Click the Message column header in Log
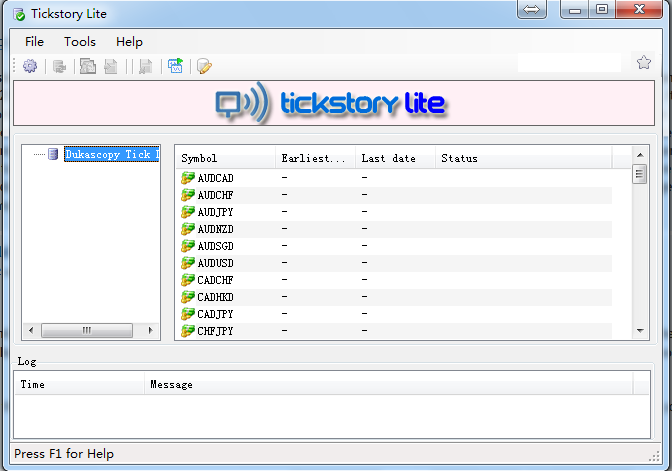The height and width of the screenshot is (471, 672). [389, 384]
